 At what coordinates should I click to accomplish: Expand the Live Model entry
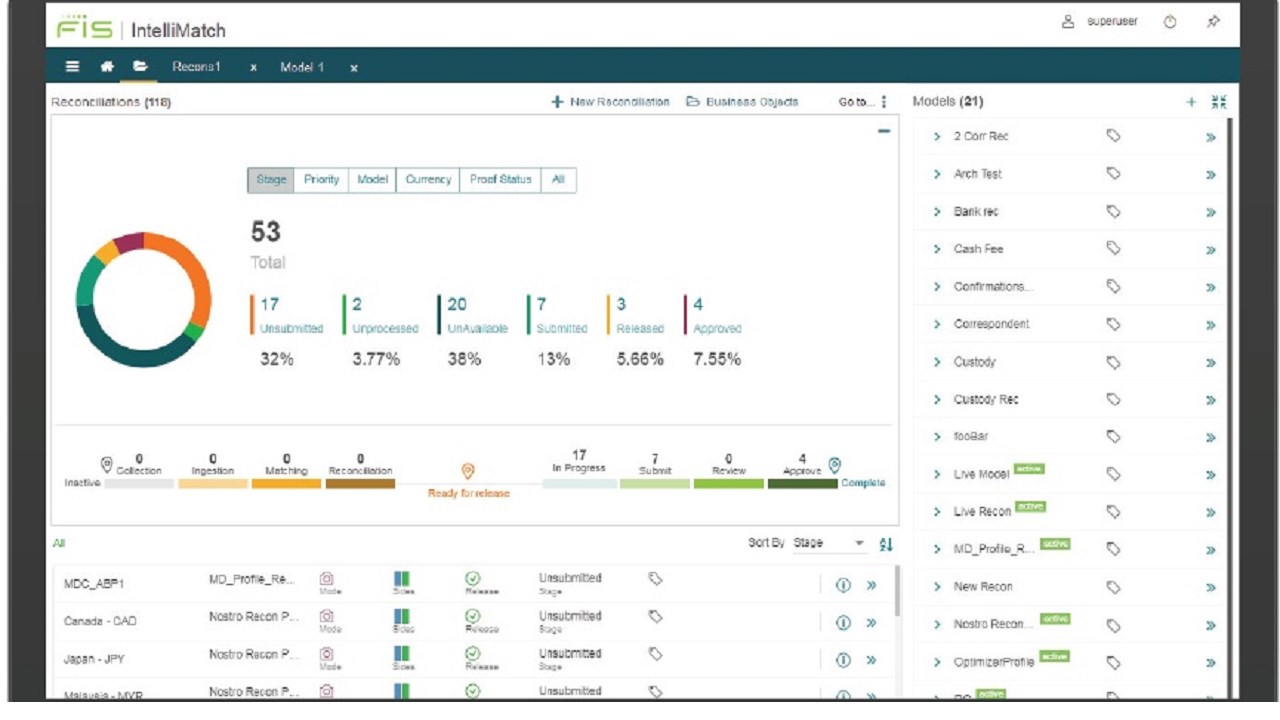(x=937, y=474)
